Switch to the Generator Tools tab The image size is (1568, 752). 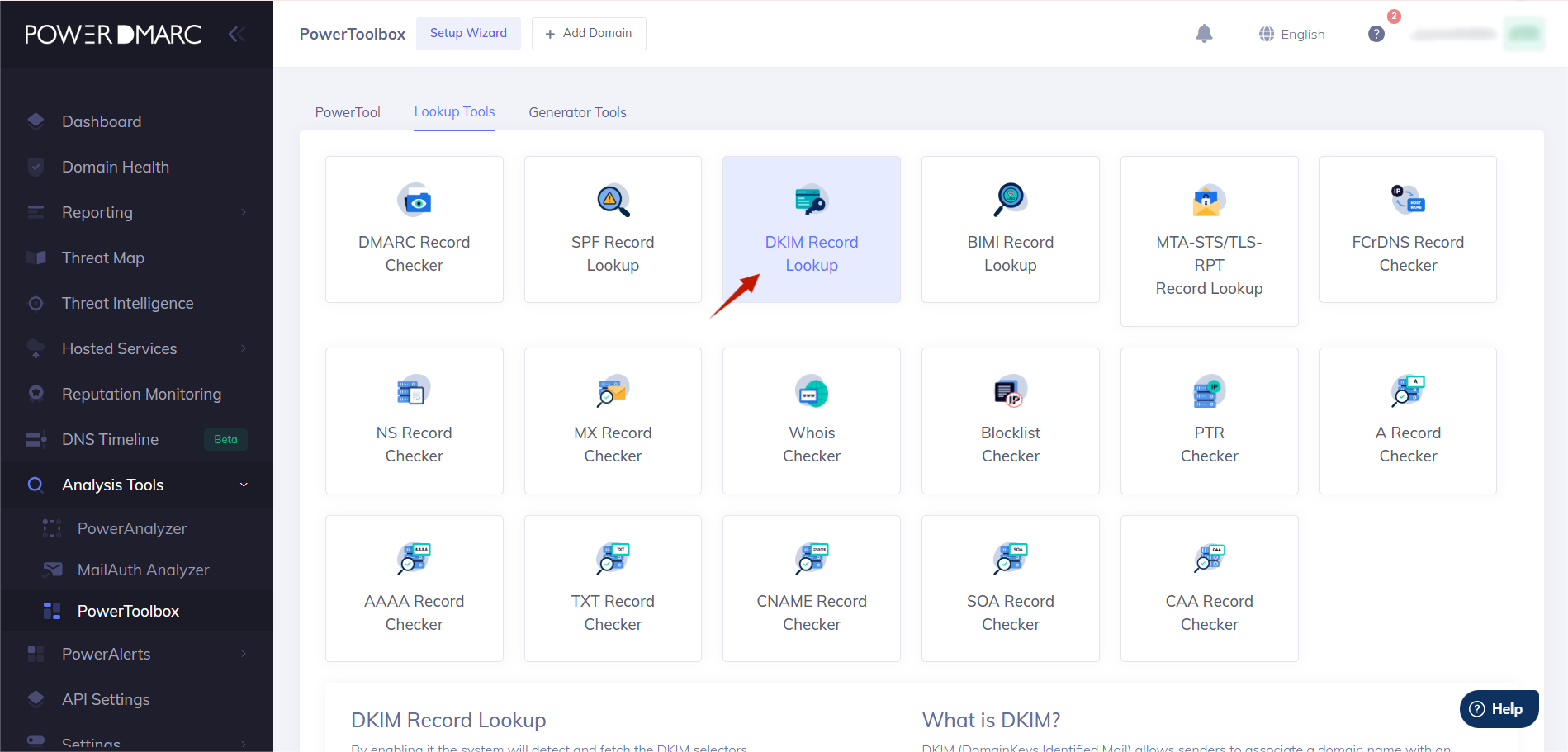(x=577, y=112)
